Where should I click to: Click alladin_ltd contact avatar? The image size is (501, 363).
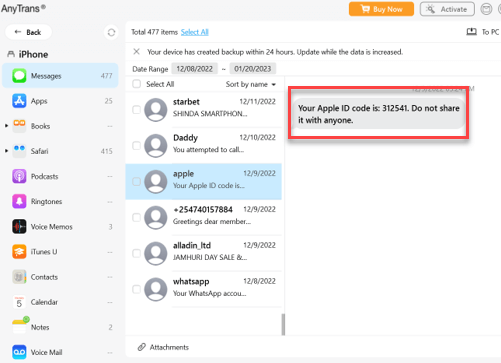point(156,253)
